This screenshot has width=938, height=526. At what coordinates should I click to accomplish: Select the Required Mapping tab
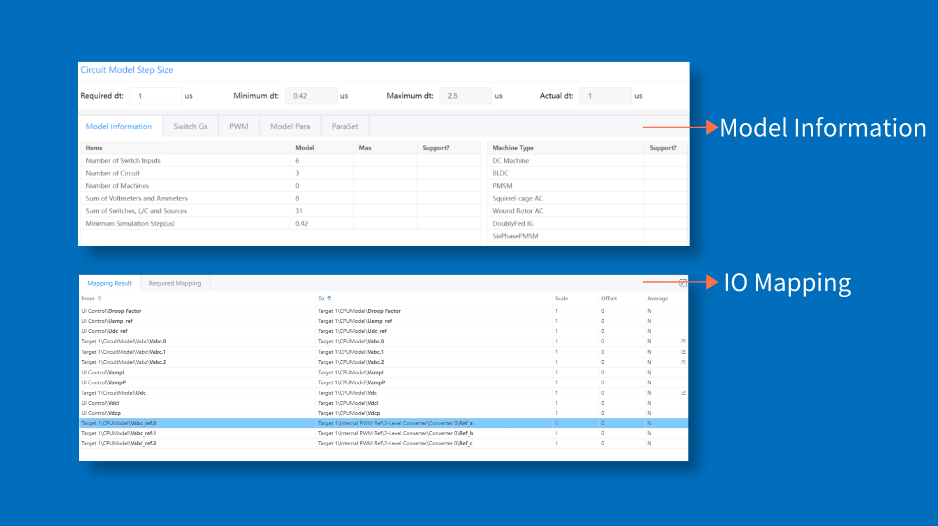pyautogui.click(x=175, y=283)
